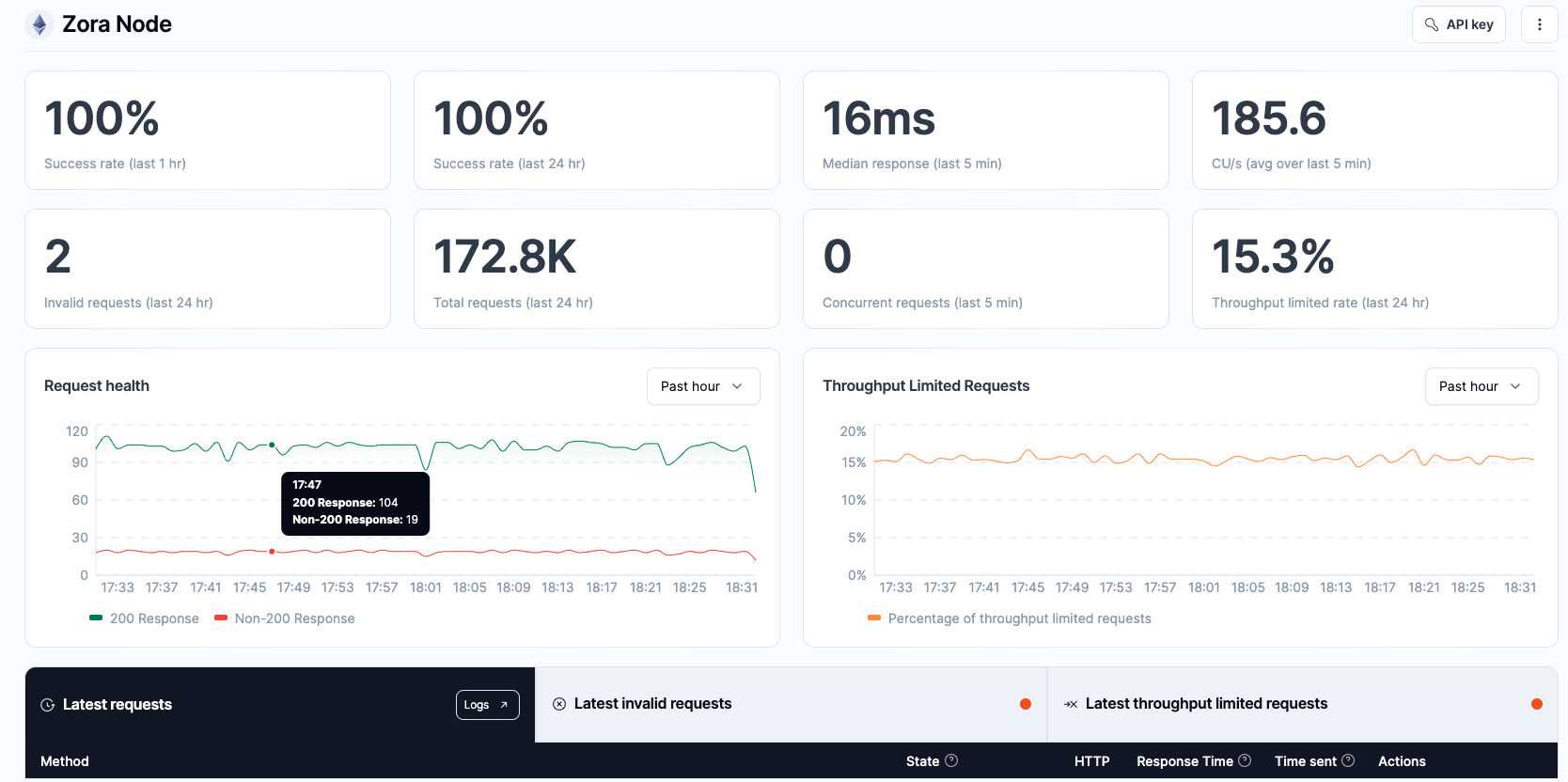Viewport: 1568px width, 782px height.
Task: Click the throughput limited arrow-x icon
Action: pos(1071,704)
